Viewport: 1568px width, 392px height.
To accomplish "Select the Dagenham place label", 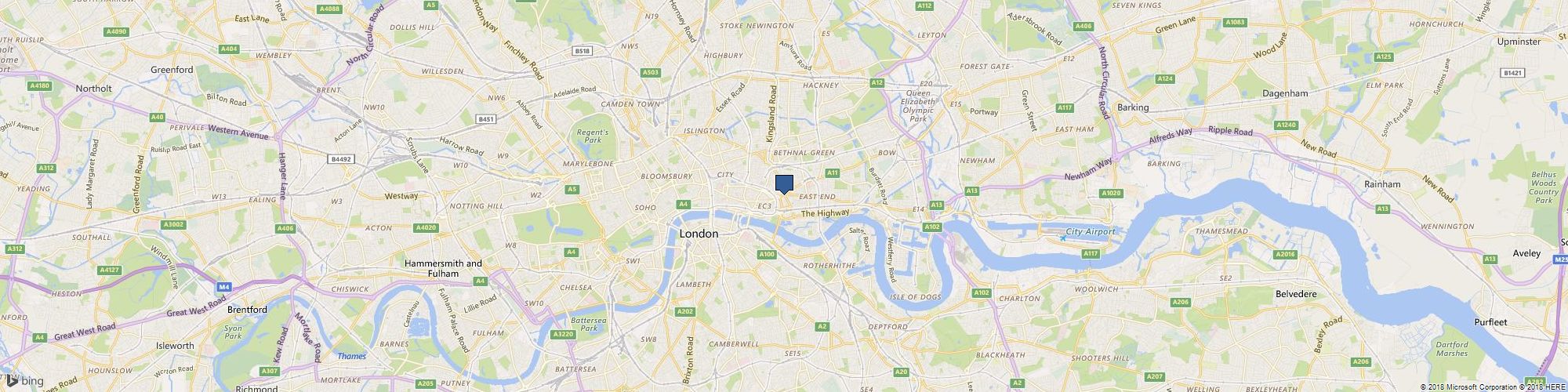I will pyautogui.click(x=1285, y=93).
